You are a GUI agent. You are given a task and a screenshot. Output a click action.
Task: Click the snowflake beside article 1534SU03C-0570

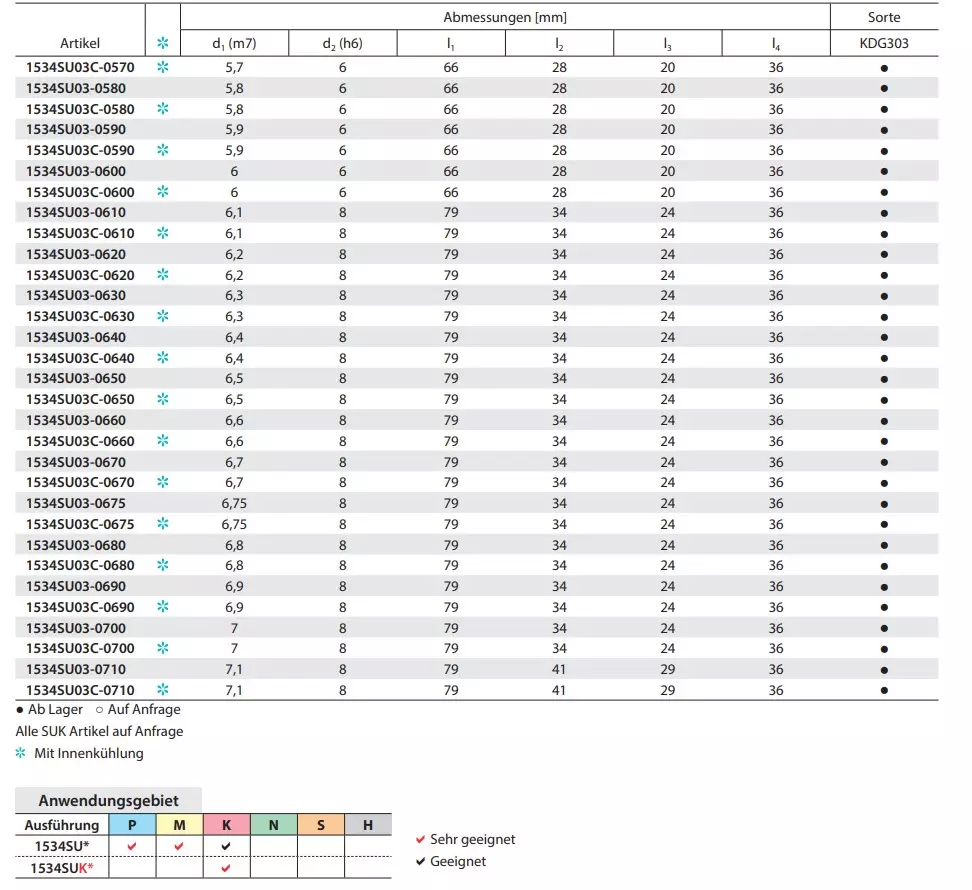click(163, 67)
